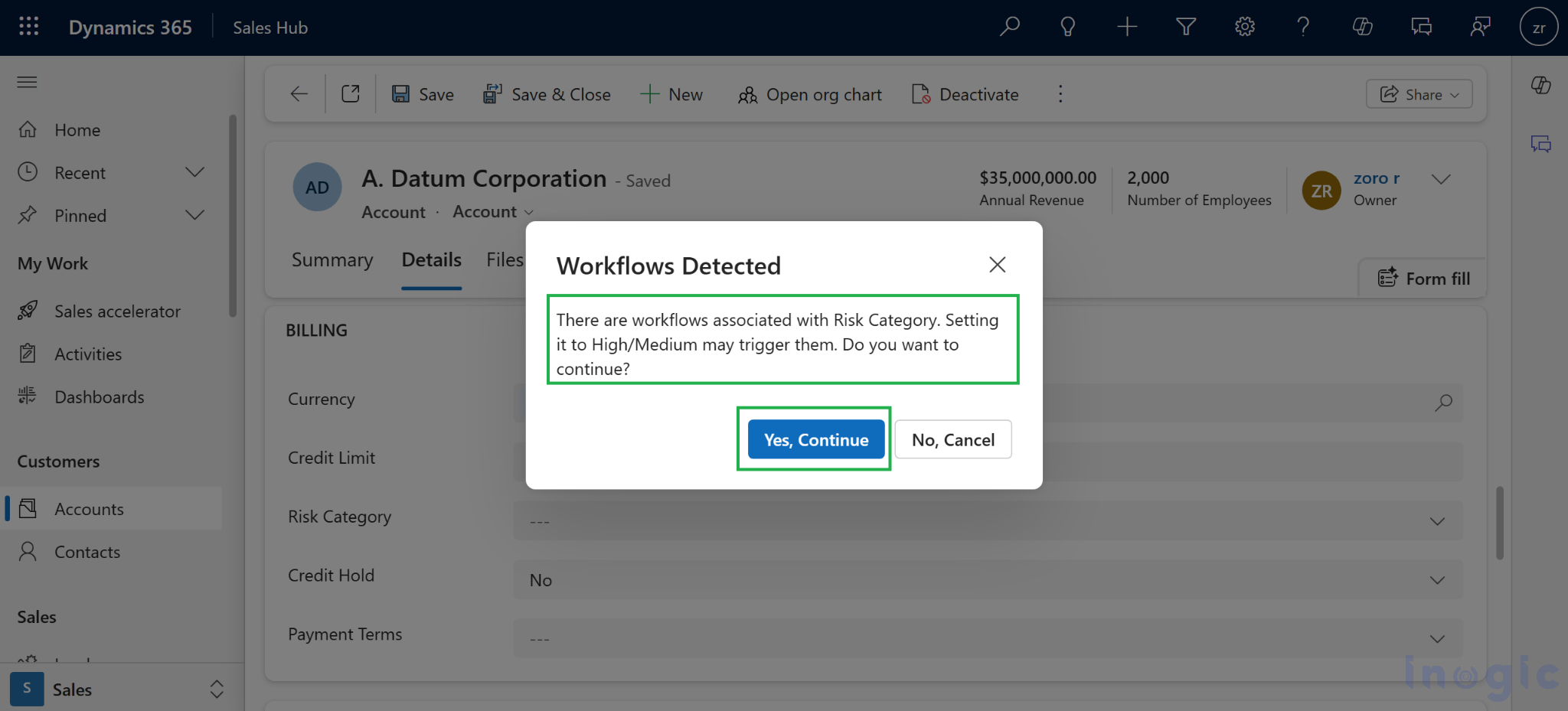Click the ZR owner avatar
The image size is (1568, 711).
1321,191
